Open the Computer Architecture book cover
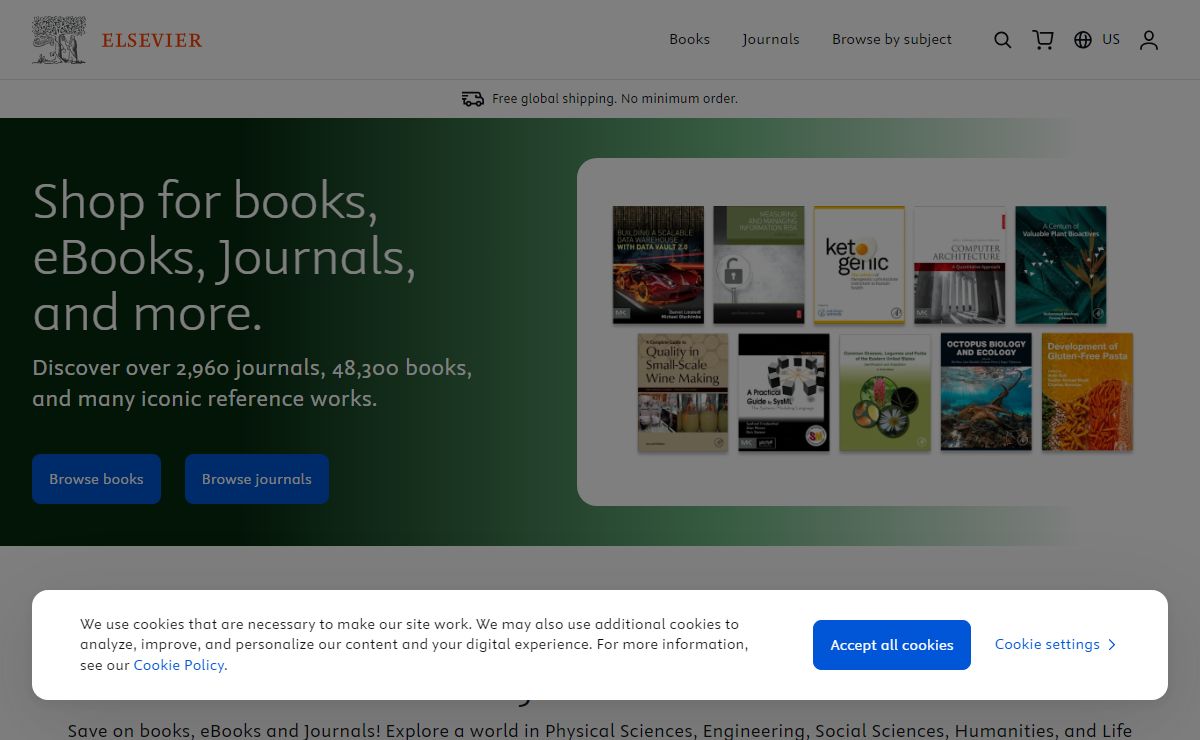 point(960,265)
